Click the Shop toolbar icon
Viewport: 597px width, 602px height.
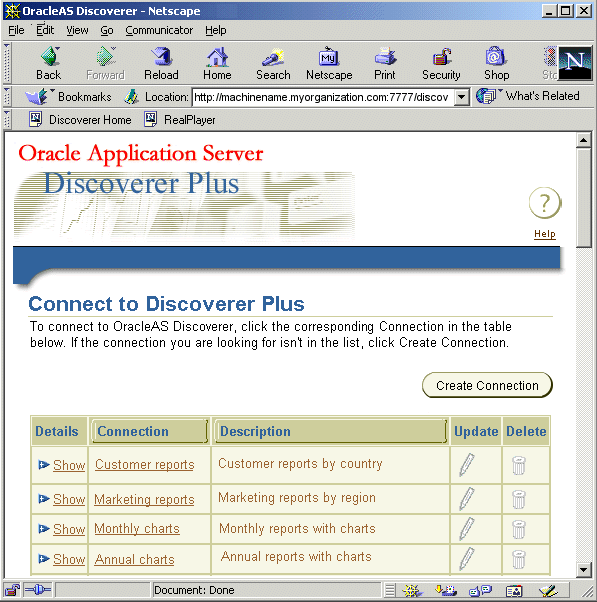[x=496, y=63]
